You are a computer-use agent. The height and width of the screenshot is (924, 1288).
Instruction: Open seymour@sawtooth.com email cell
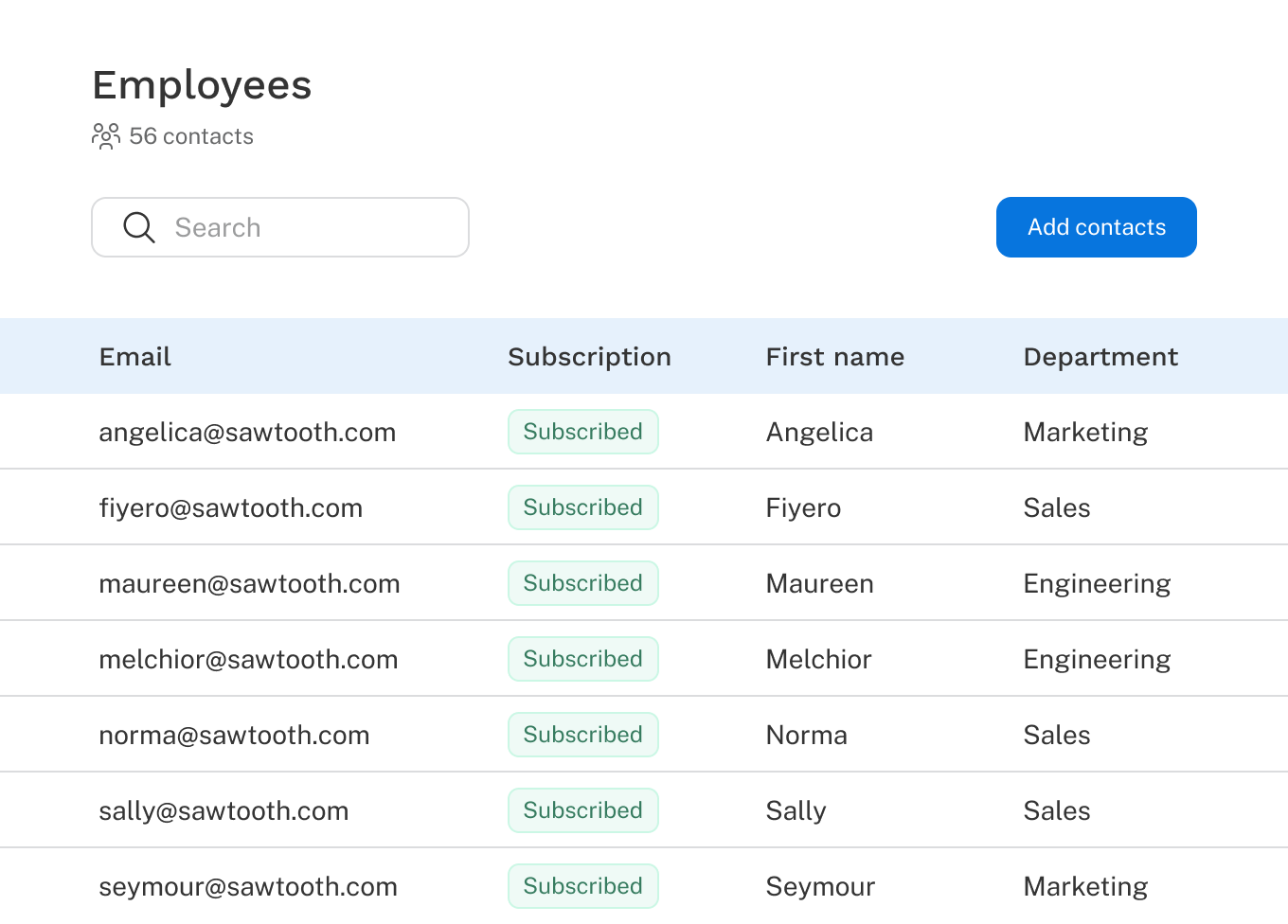[x=248, y=887]
